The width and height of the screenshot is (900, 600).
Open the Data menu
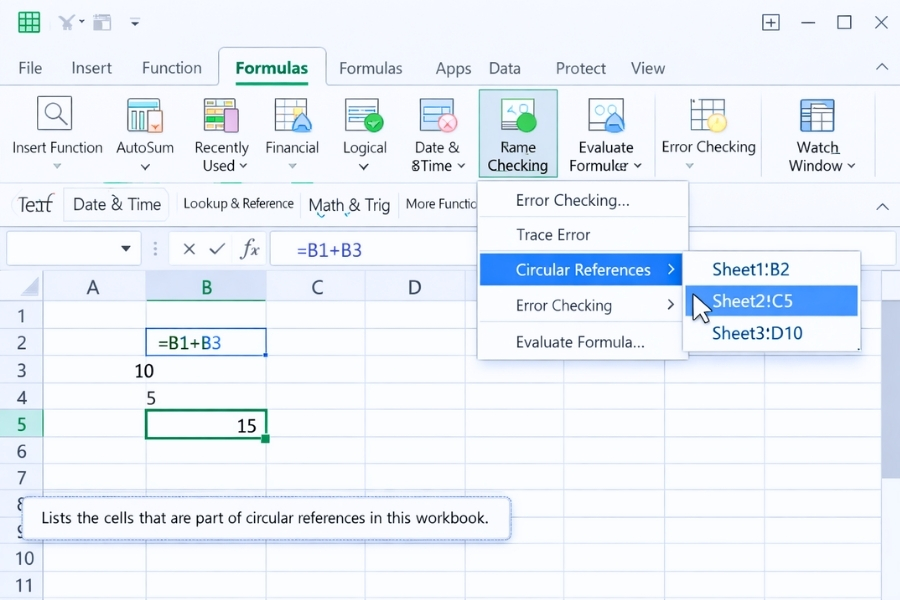pos(504,68)
